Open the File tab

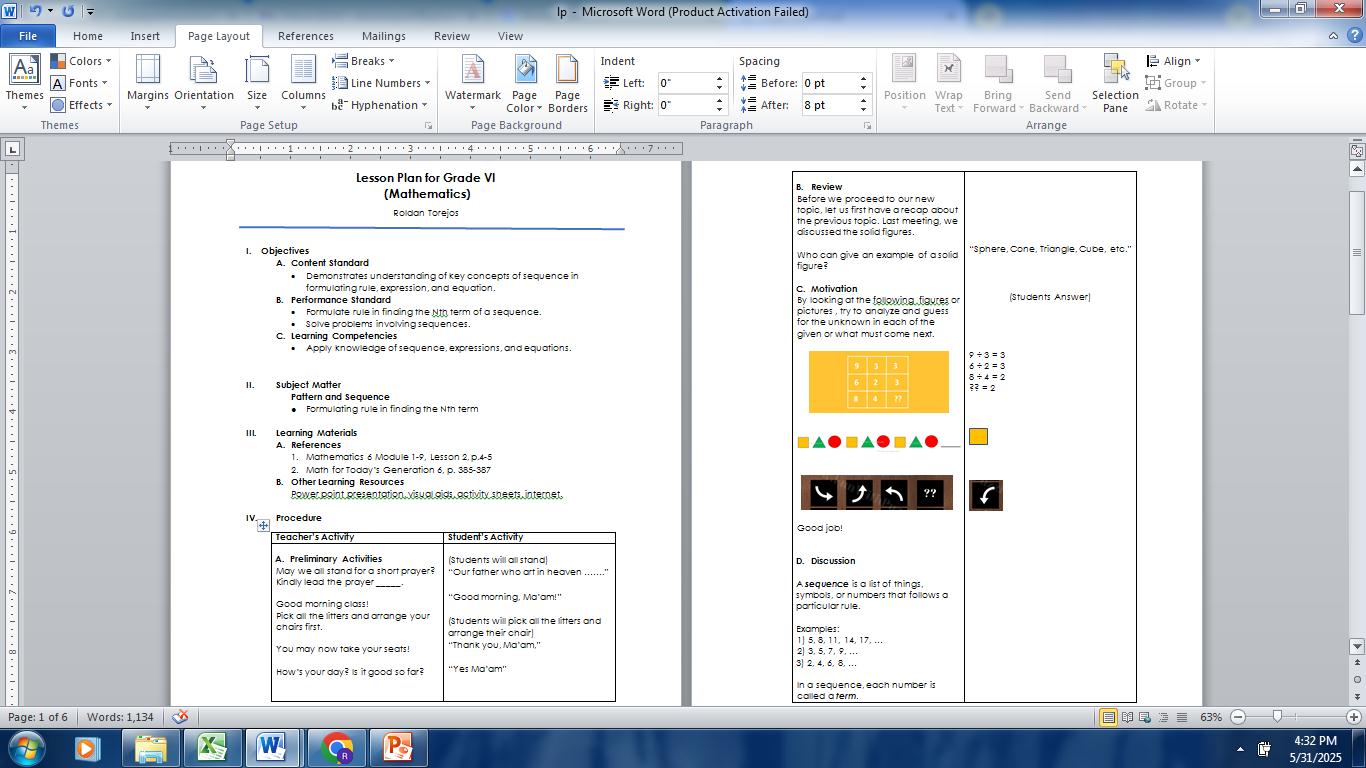pos(28,36)
